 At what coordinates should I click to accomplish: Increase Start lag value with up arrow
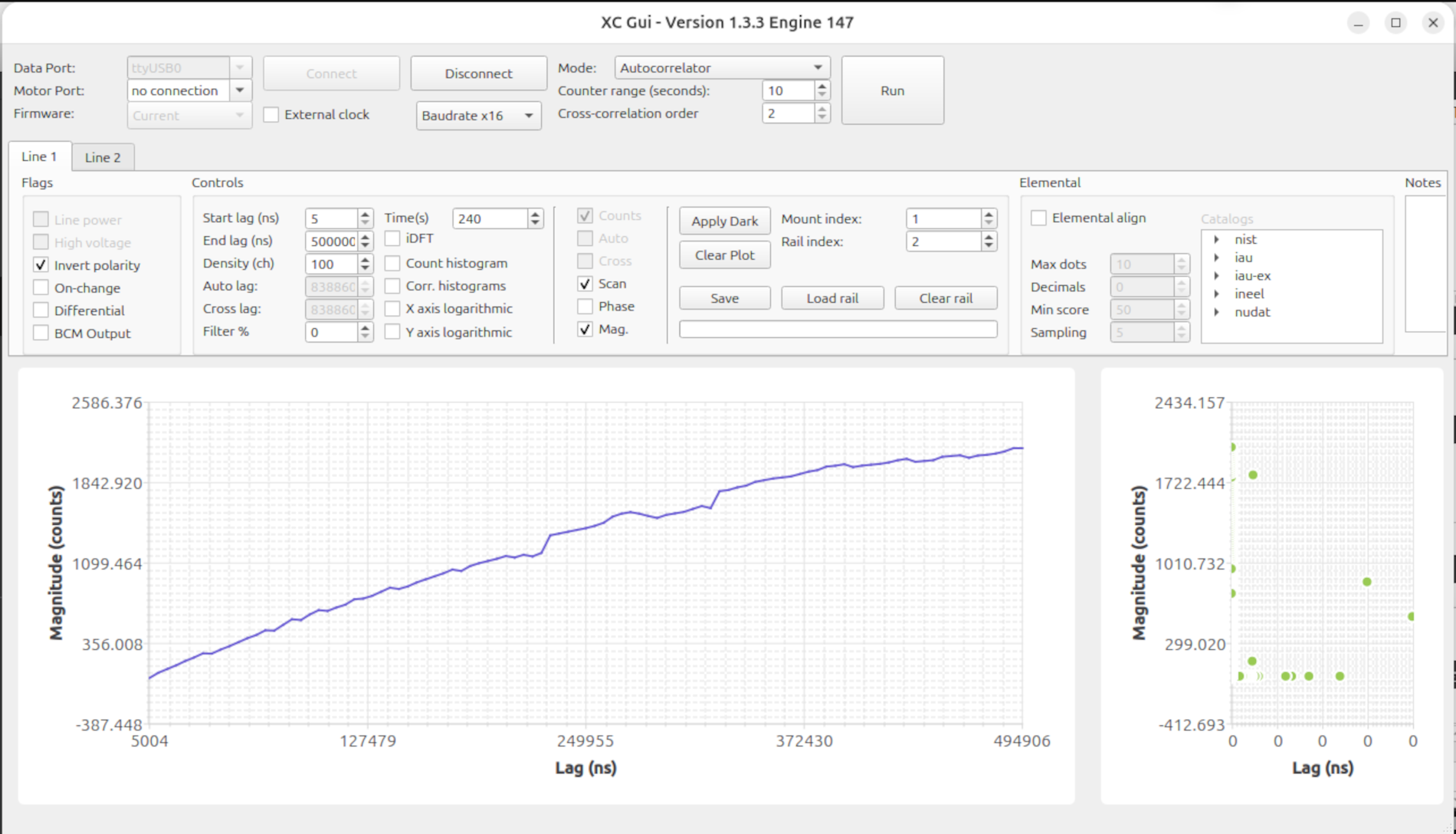[366, 214]
